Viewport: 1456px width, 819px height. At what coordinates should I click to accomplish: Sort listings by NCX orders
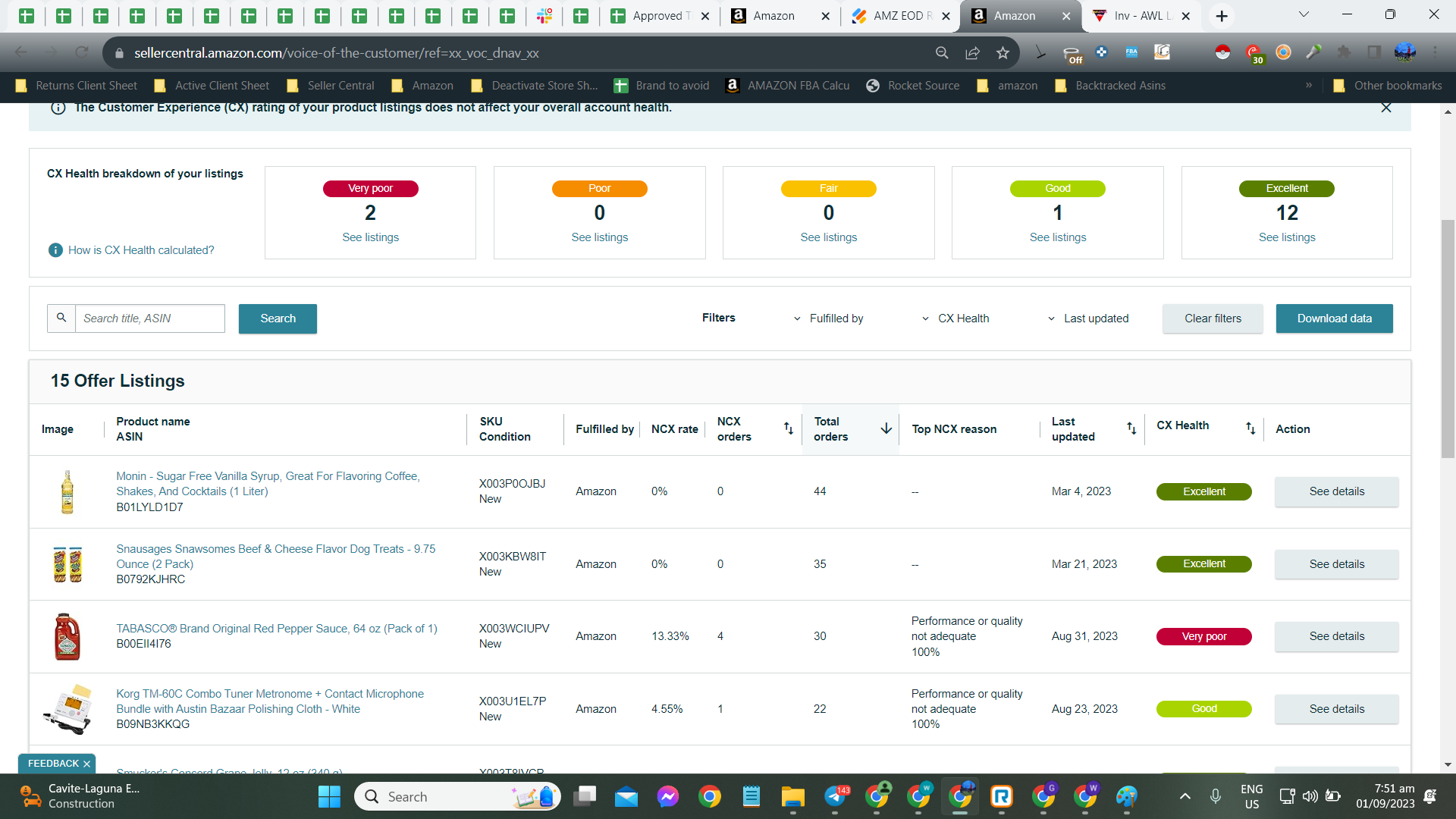pyautogui.click(x=789, y=428)
